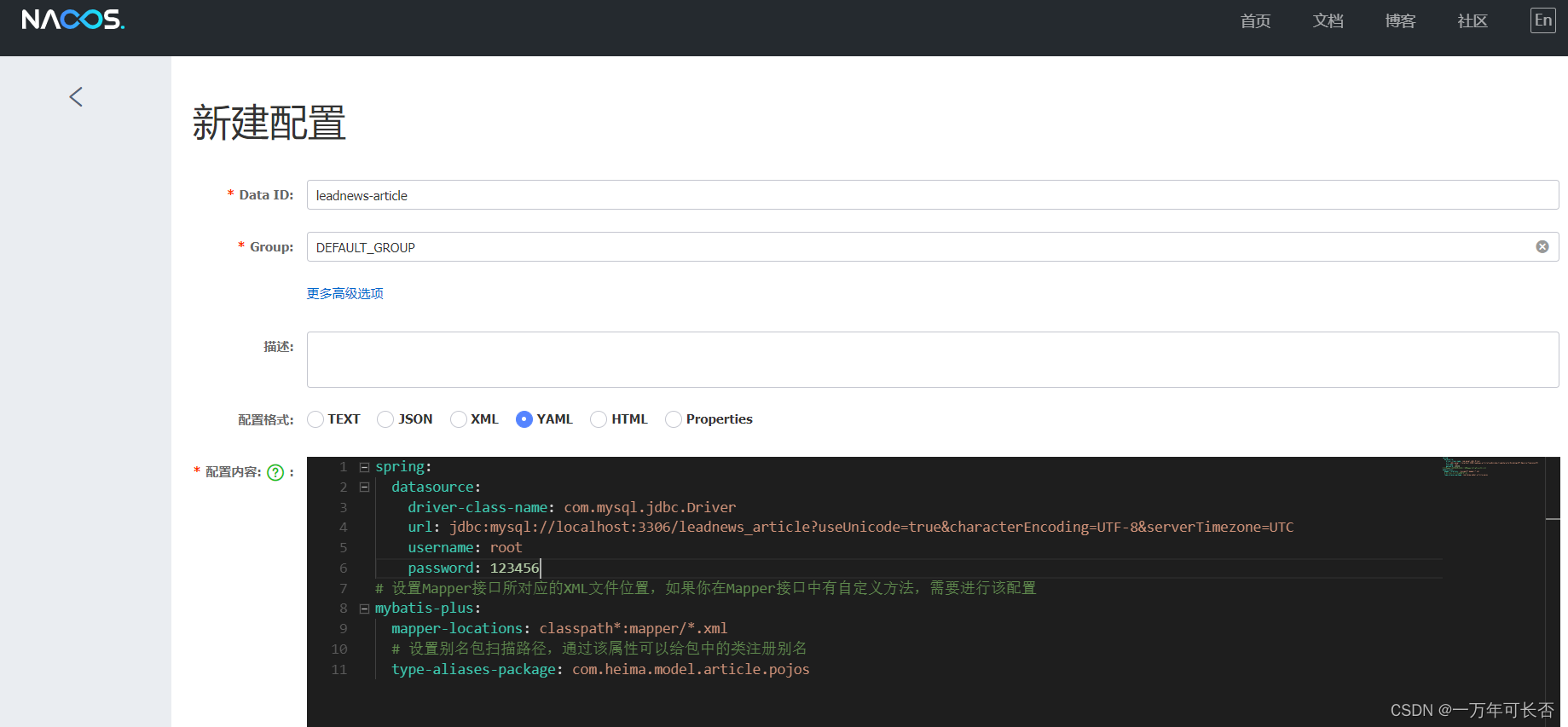Select the YAML format radio button
Image resolution: width=1568 pixels, height=727 pixels.
point(524,419)
